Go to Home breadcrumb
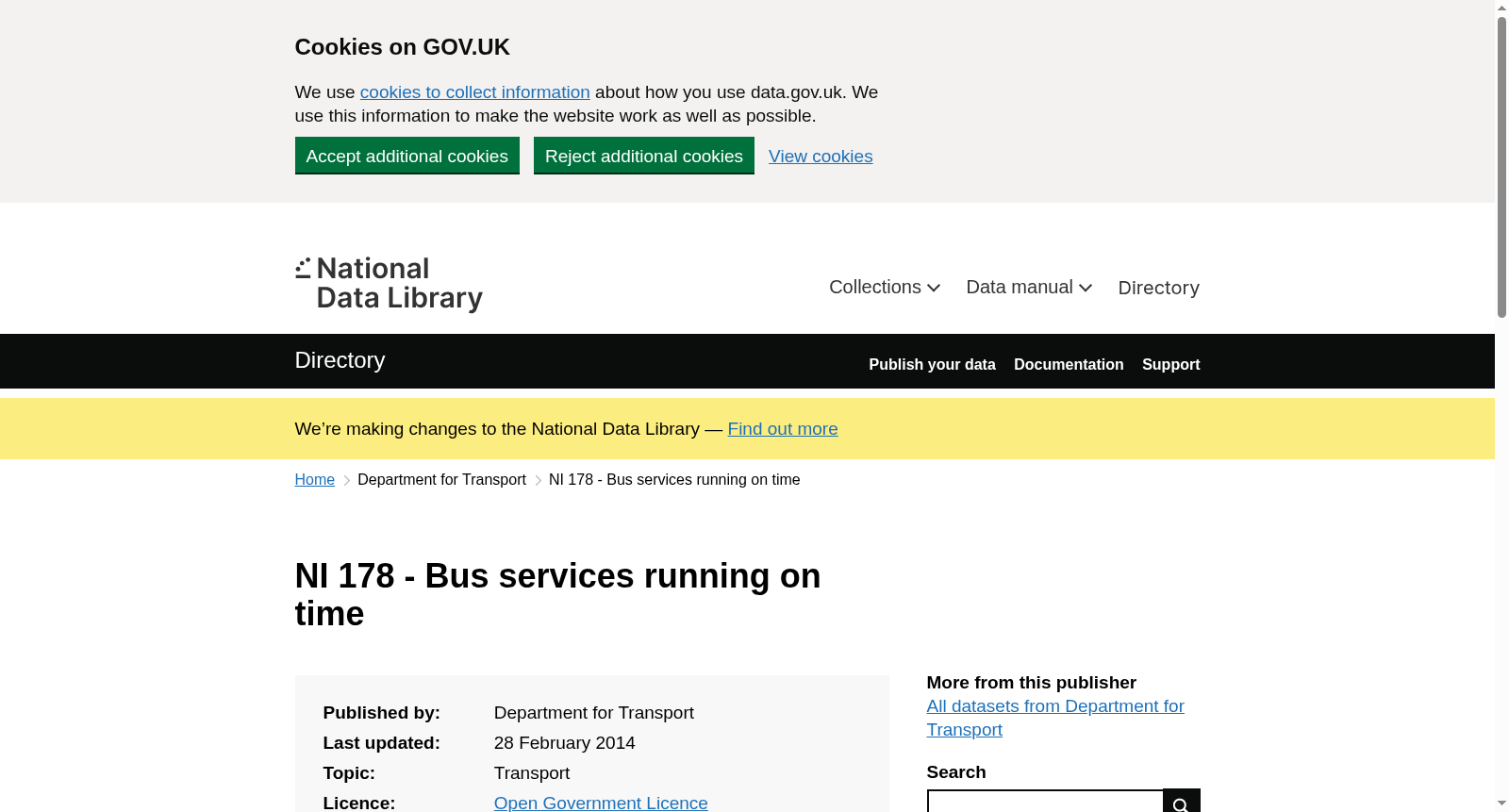 point(315,480)
